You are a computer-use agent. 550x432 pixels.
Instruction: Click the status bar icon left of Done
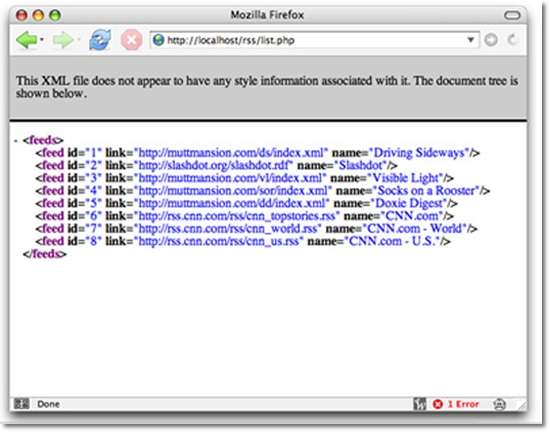[x=21, y=404]
